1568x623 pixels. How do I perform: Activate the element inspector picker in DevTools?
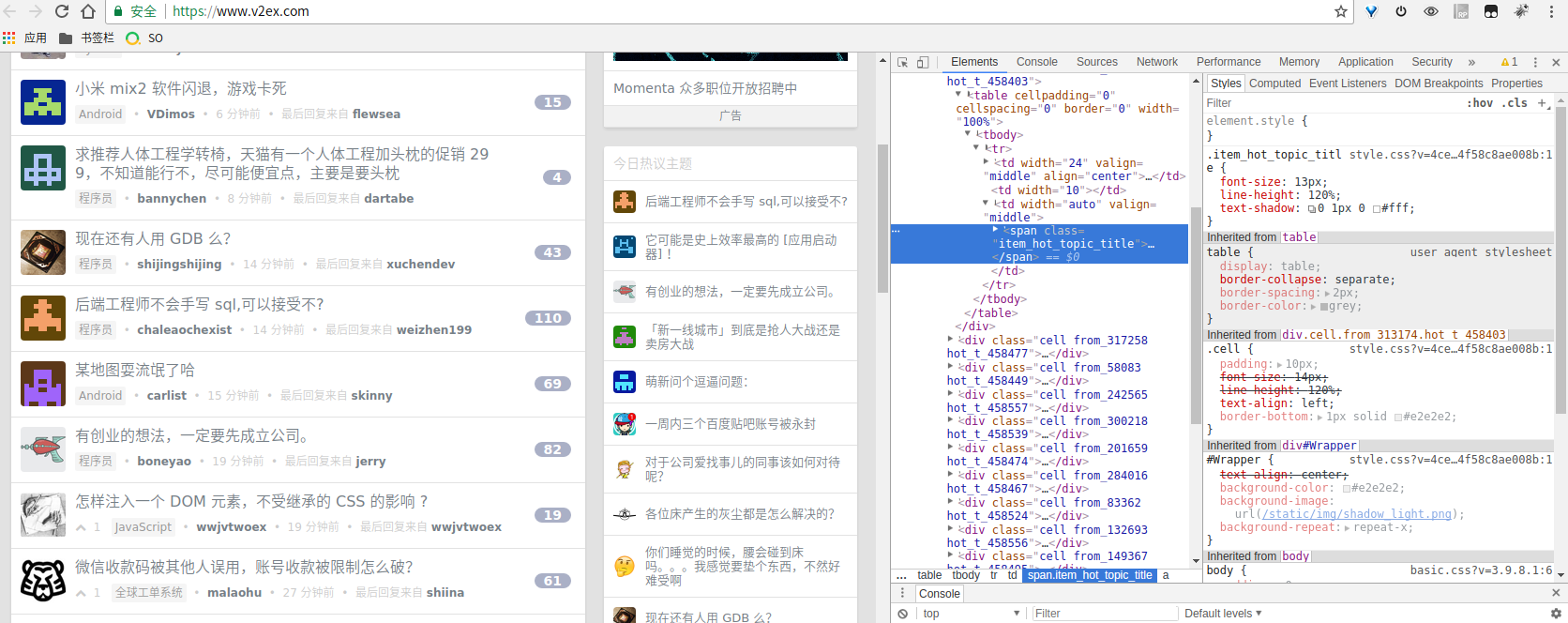(902, 62)
